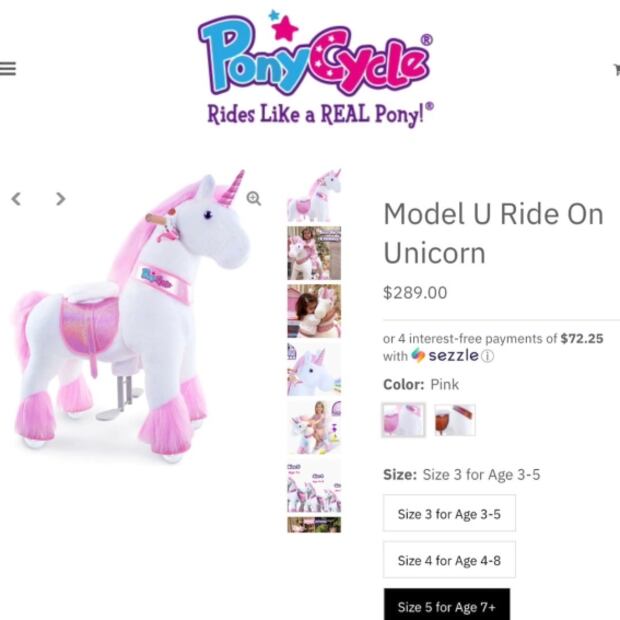620x620 pixels.
Task: View third thumbnail of child hugging unicorn
Action: point(314,311)
